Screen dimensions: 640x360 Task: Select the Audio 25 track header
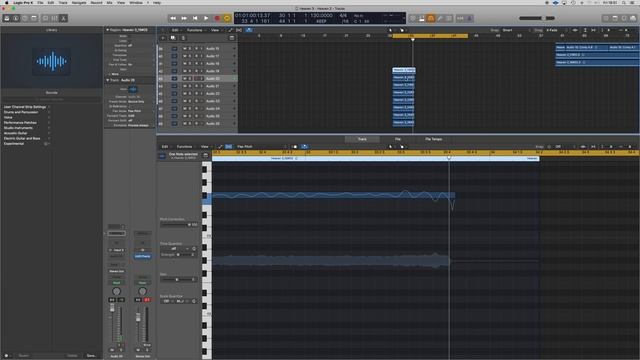click(x=197, y=116)
